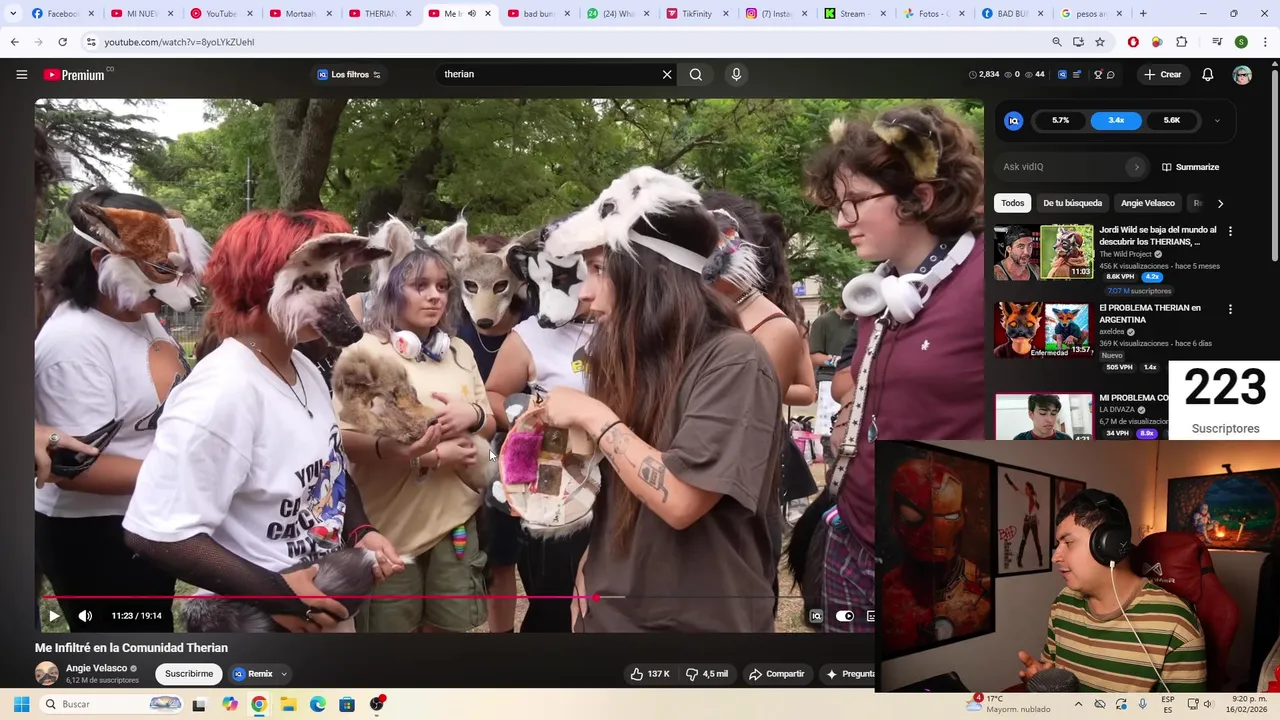The height and width of the screenshot is (720, 1280).
Task: Like the video (137 K)
Action: [x=649, y=674]
